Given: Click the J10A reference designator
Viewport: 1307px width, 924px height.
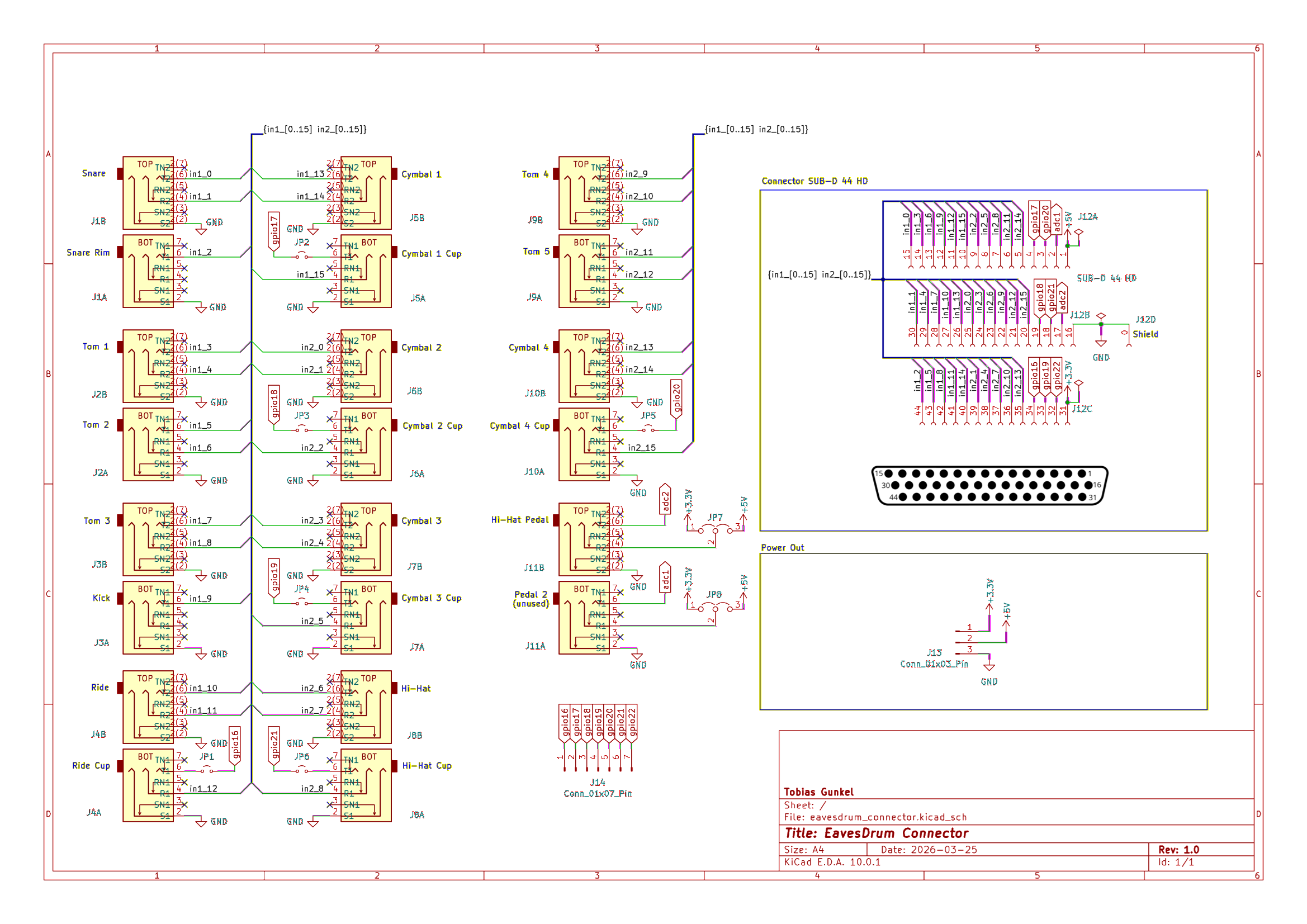Looking at the screenshot, I should pyautogui.click(x=534, y=472).
